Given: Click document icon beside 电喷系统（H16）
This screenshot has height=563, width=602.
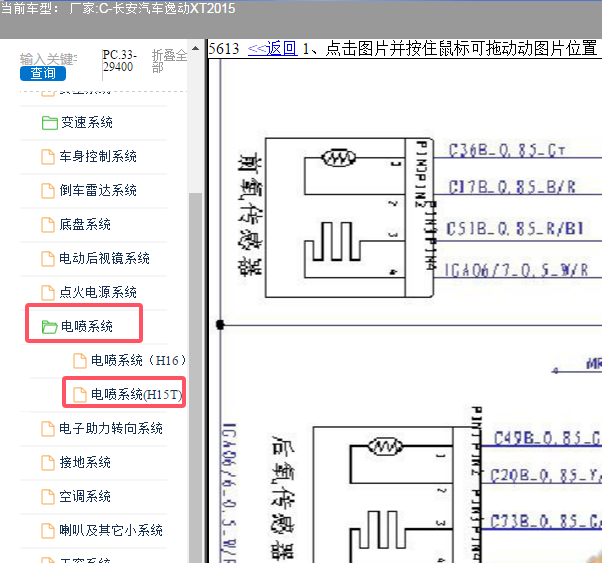Looking at the screenshot, I should click(80, 361).
